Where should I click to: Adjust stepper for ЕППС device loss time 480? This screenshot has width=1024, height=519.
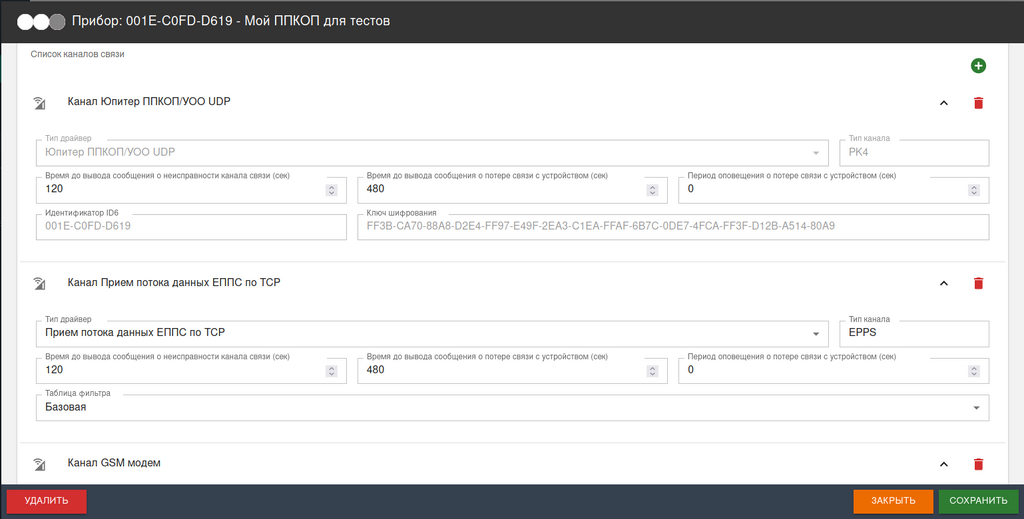[653, 370]
